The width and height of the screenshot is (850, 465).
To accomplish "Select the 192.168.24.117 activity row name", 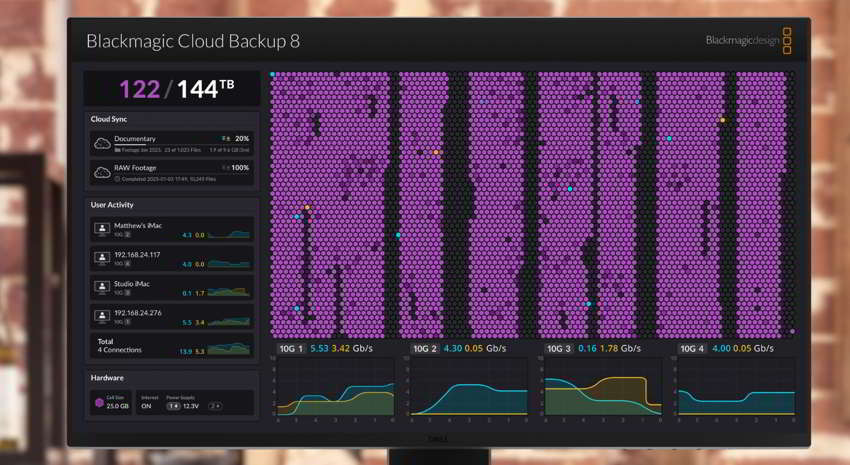I will 137,254.
